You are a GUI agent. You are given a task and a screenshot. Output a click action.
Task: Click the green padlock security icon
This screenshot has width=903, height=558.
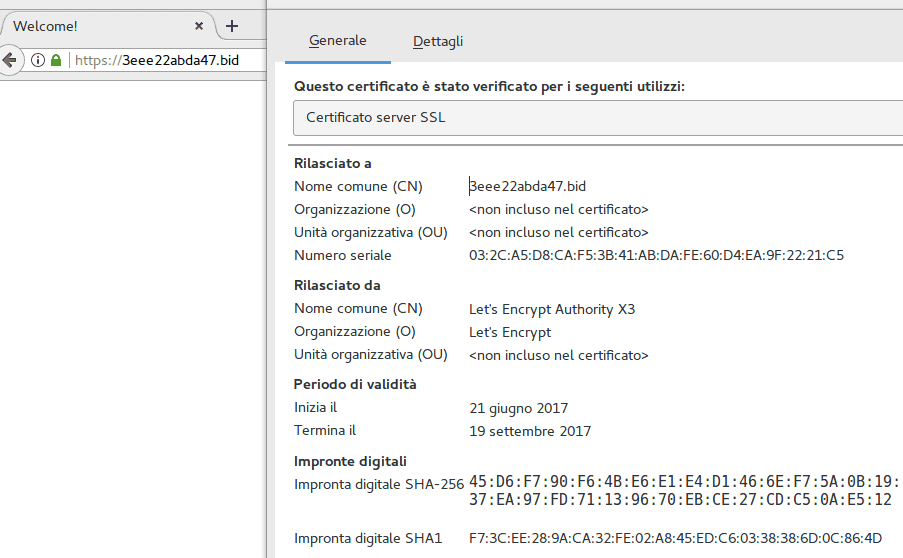point(56,60)
